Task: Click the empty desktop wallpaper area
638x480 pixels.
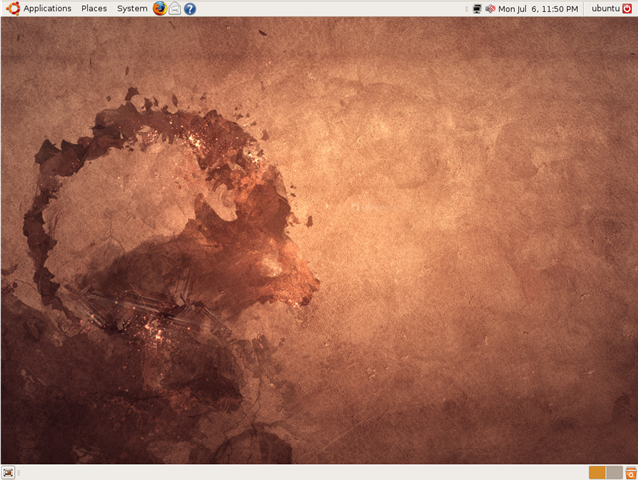Action: (448, 244)
